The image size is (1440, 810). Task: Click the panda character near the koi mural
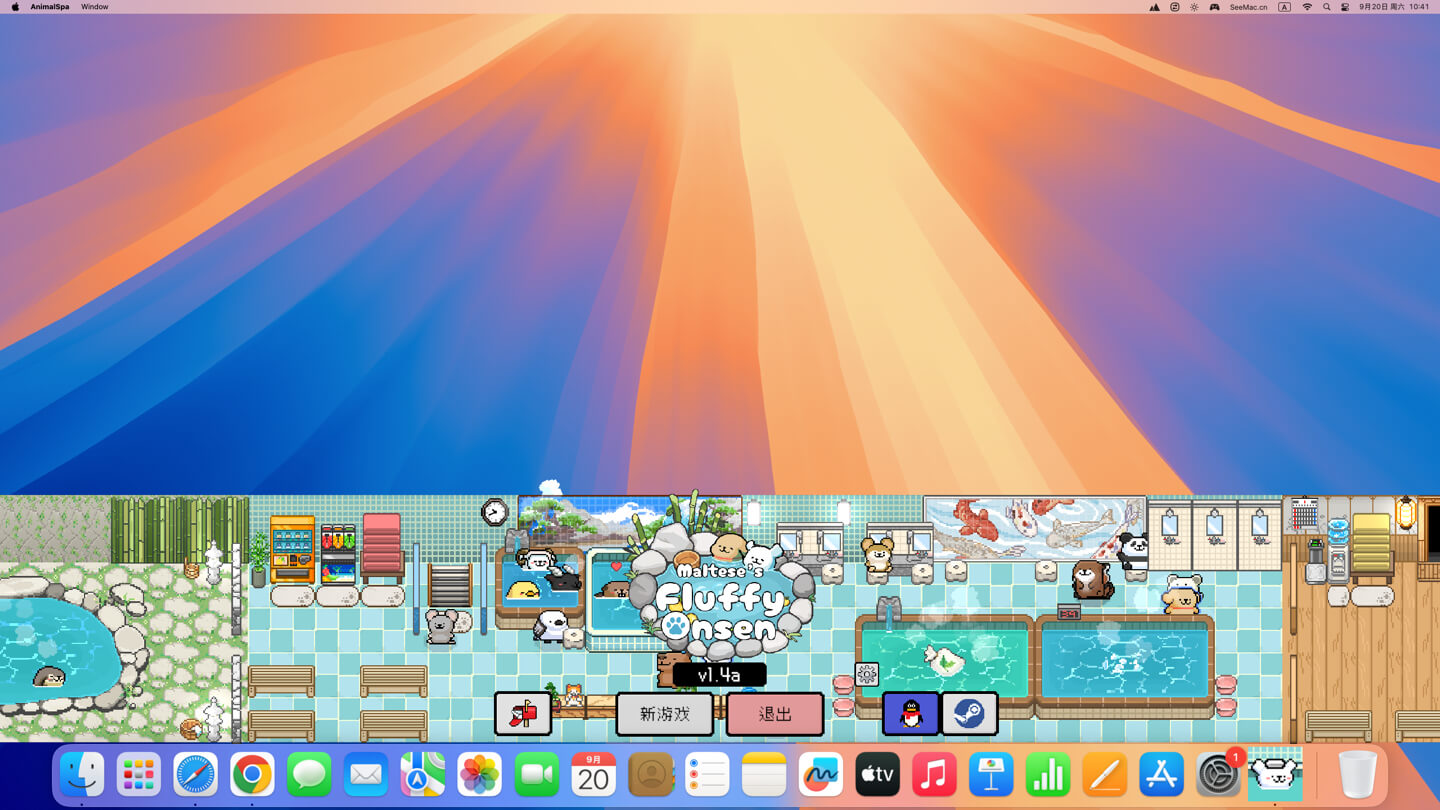click(x=1133, y=551)
